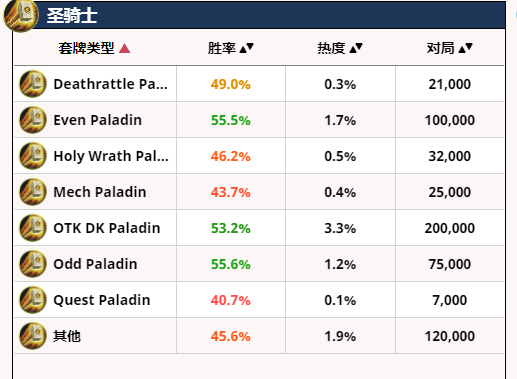Viewport: 517px width, 379px height.
Task: Click the 圣骑士 header title
Action: 72,16
